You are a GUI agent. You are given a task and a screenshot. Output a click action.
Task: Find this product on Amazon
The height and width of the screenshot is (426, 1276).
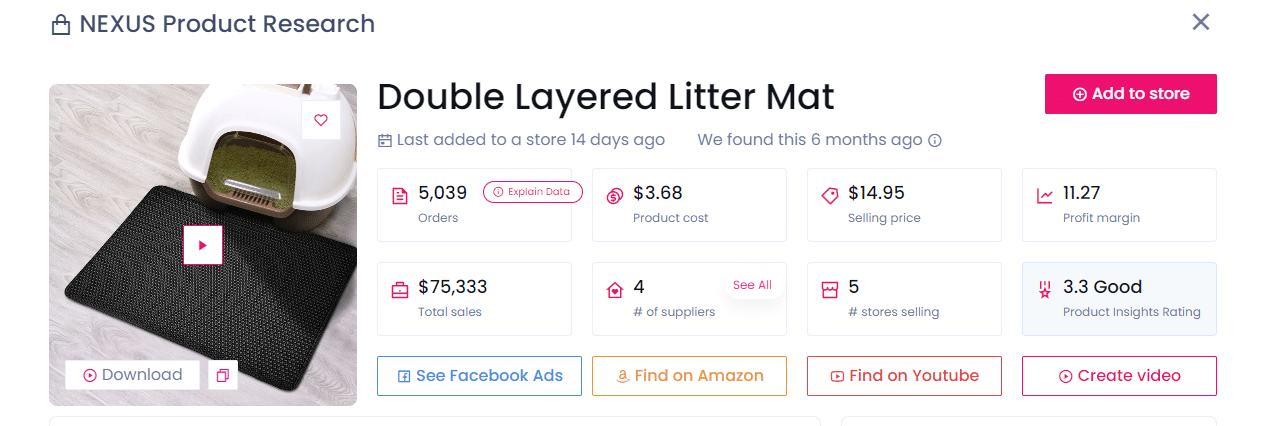(689, 376)
